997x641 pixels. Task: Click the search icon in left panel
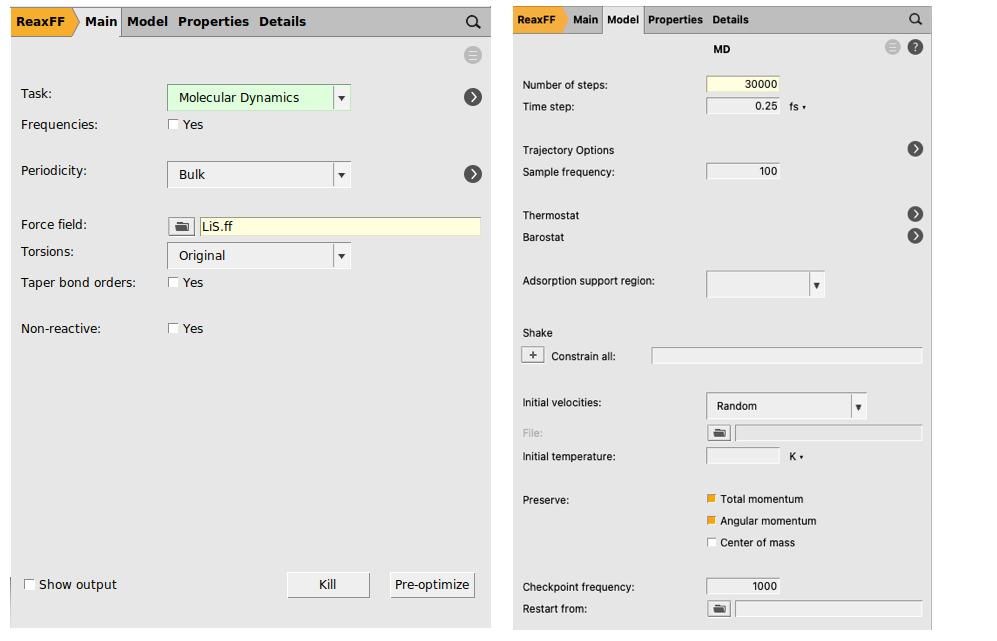pos(473,22)
